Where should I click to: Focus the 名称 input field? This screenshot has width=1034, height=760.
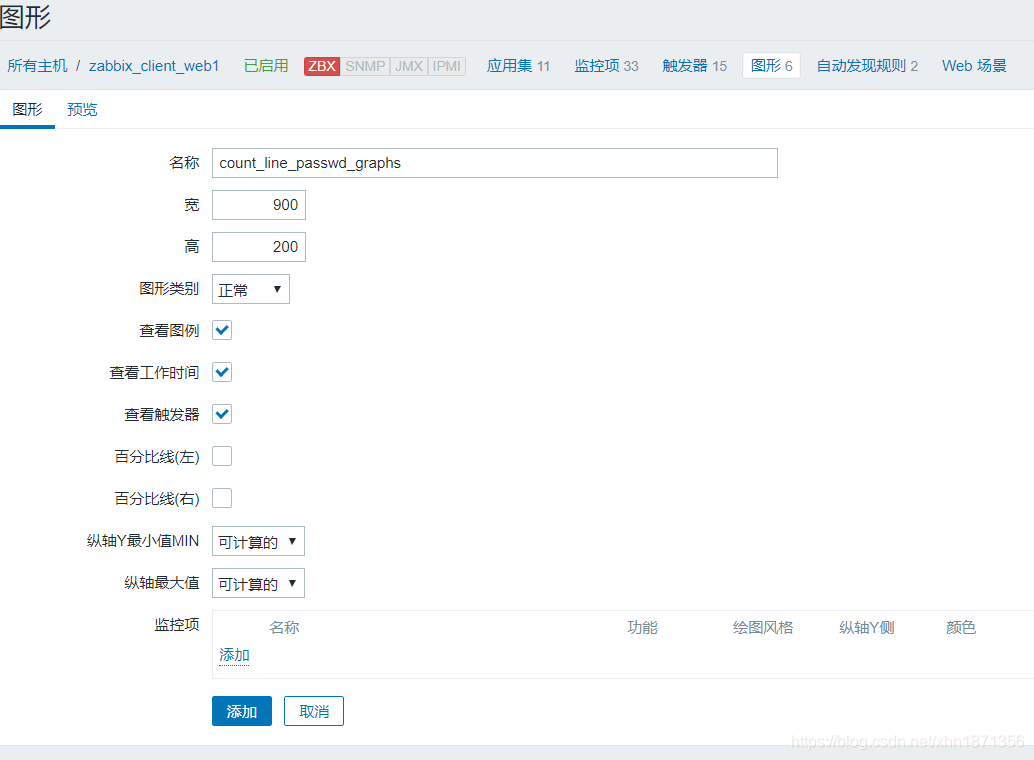pos(495,163)
